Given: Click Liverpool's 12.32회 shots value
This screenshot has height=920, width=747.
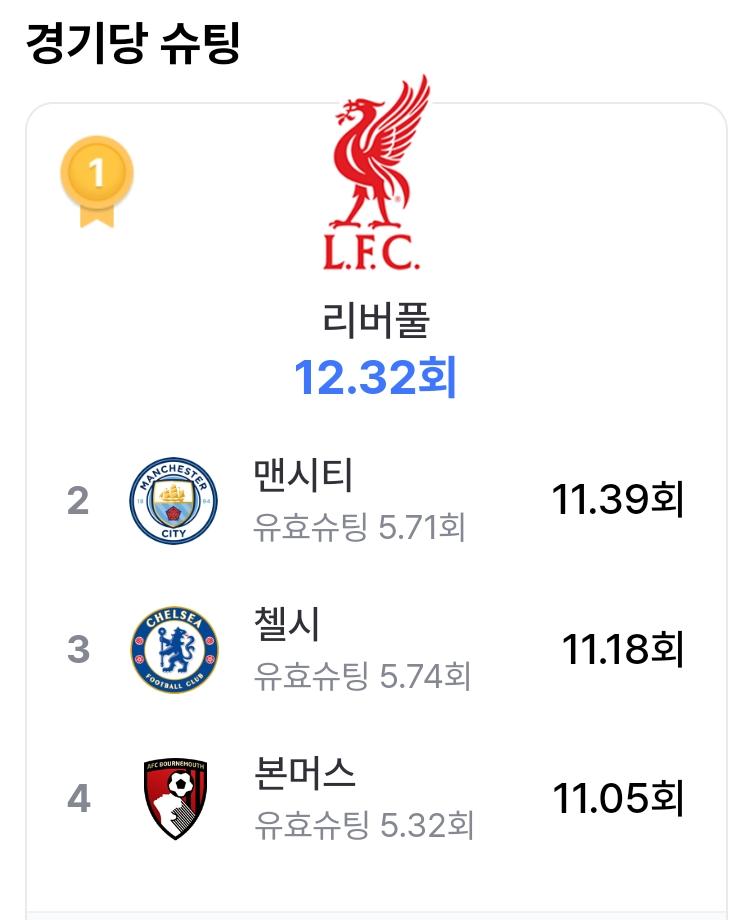Looking at the screenshot, I should [375, 377].
